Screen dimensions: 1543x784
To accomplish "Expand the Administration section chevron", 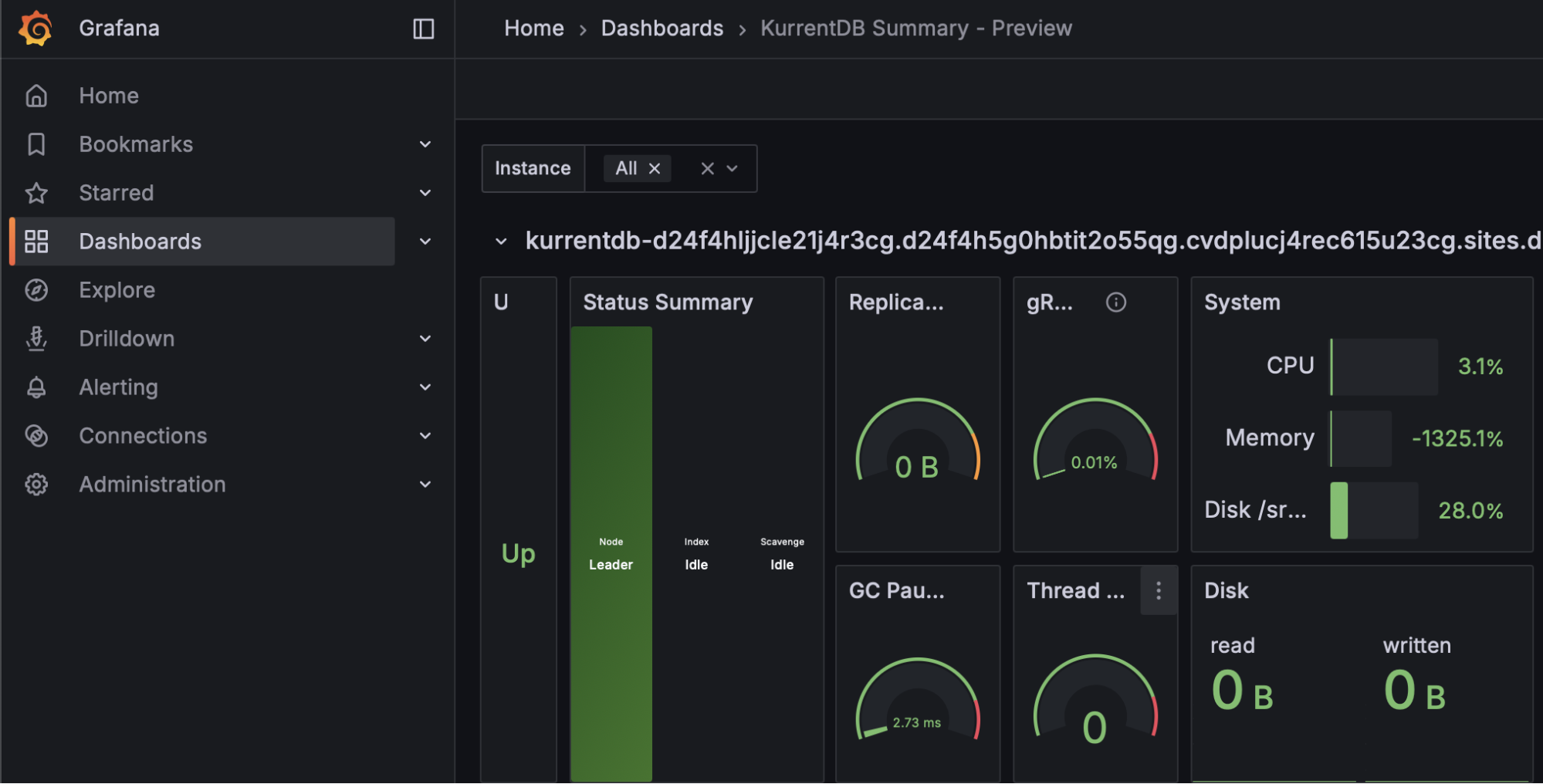I will 425,484.
